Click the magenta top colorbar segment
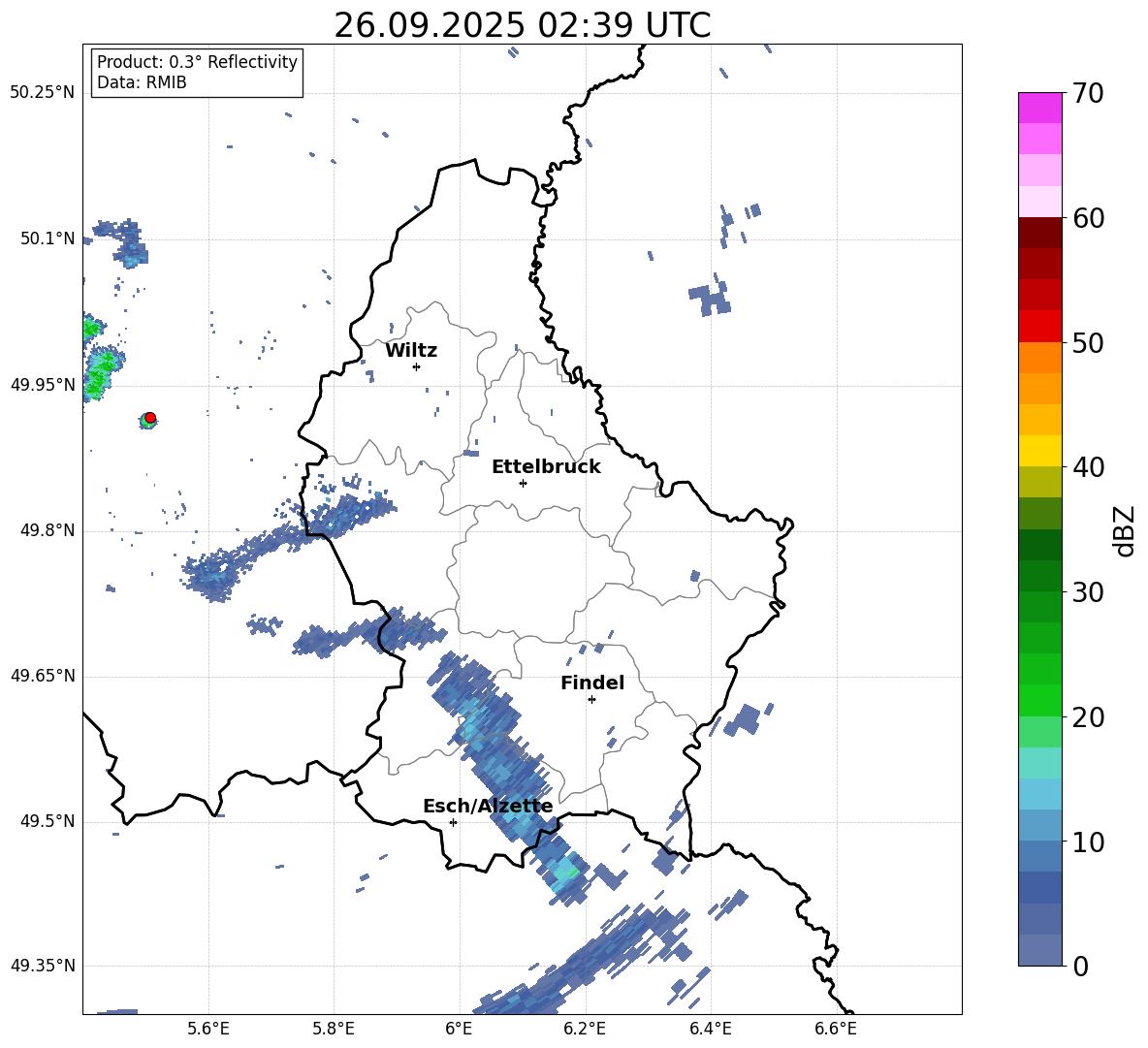 (1039, 108)
